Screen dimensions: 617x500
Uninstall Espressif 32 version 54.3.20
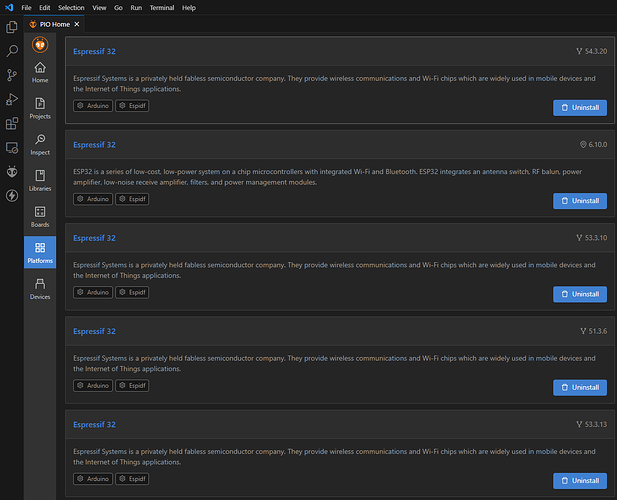click(x=580, y=107)
